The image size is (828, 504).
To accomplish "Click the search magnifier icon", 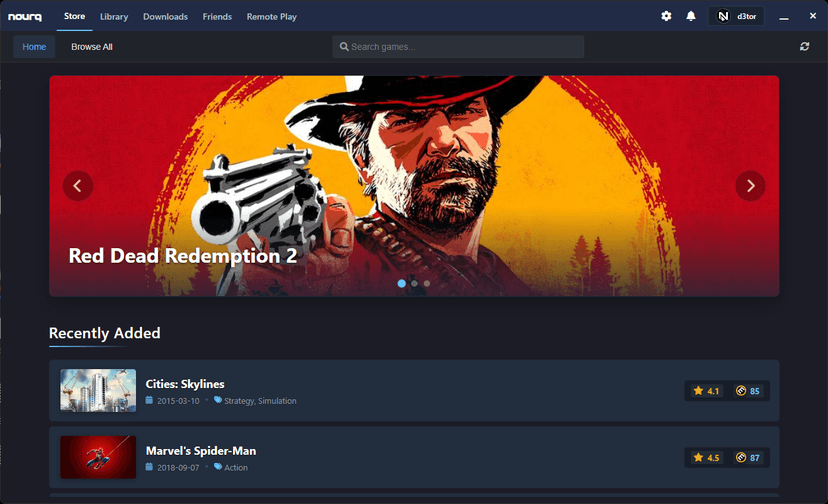I will click(344, 46).
